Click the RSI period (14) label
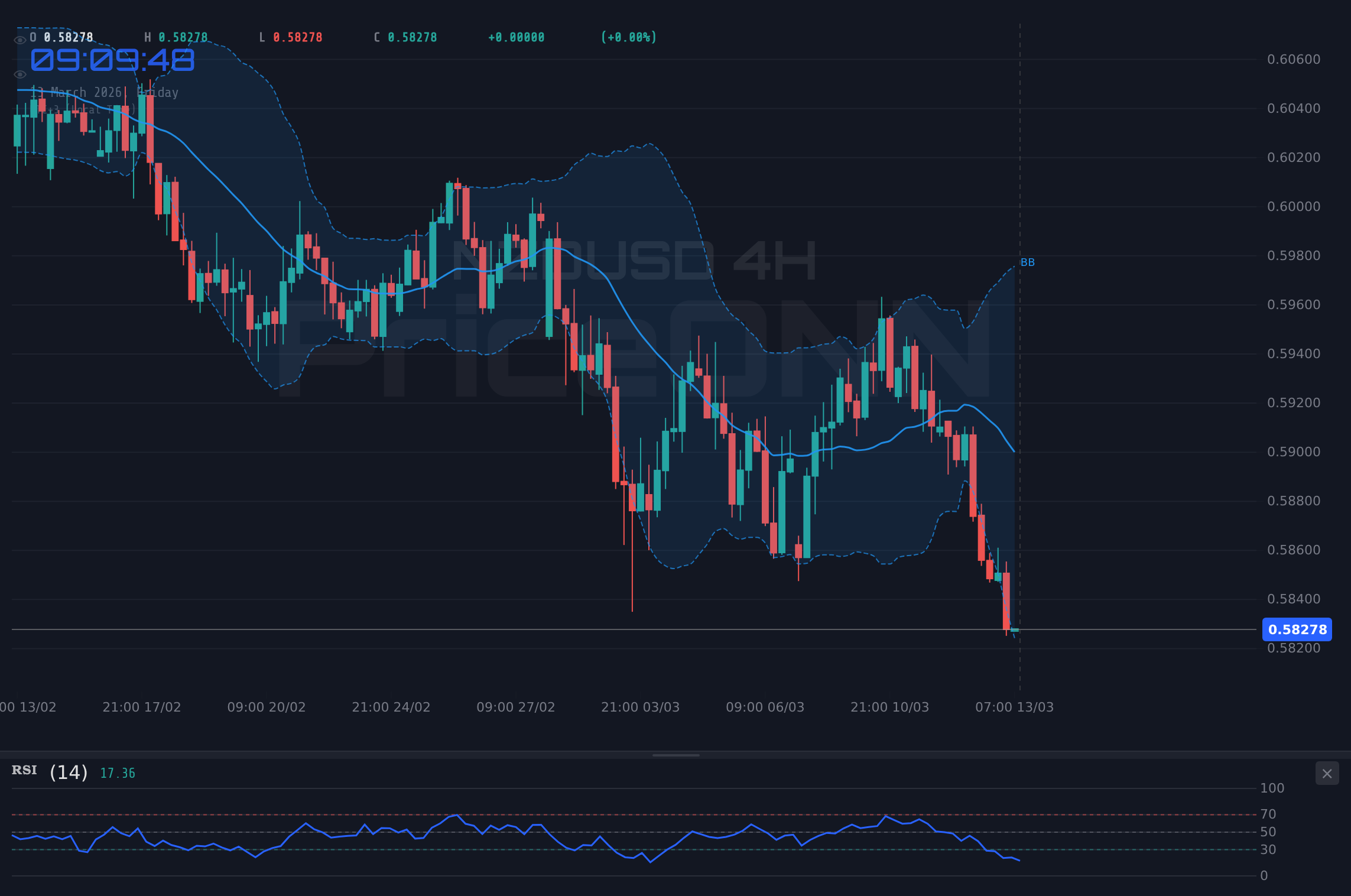The height and width of the screenshot is (896, 1351). 69,772
